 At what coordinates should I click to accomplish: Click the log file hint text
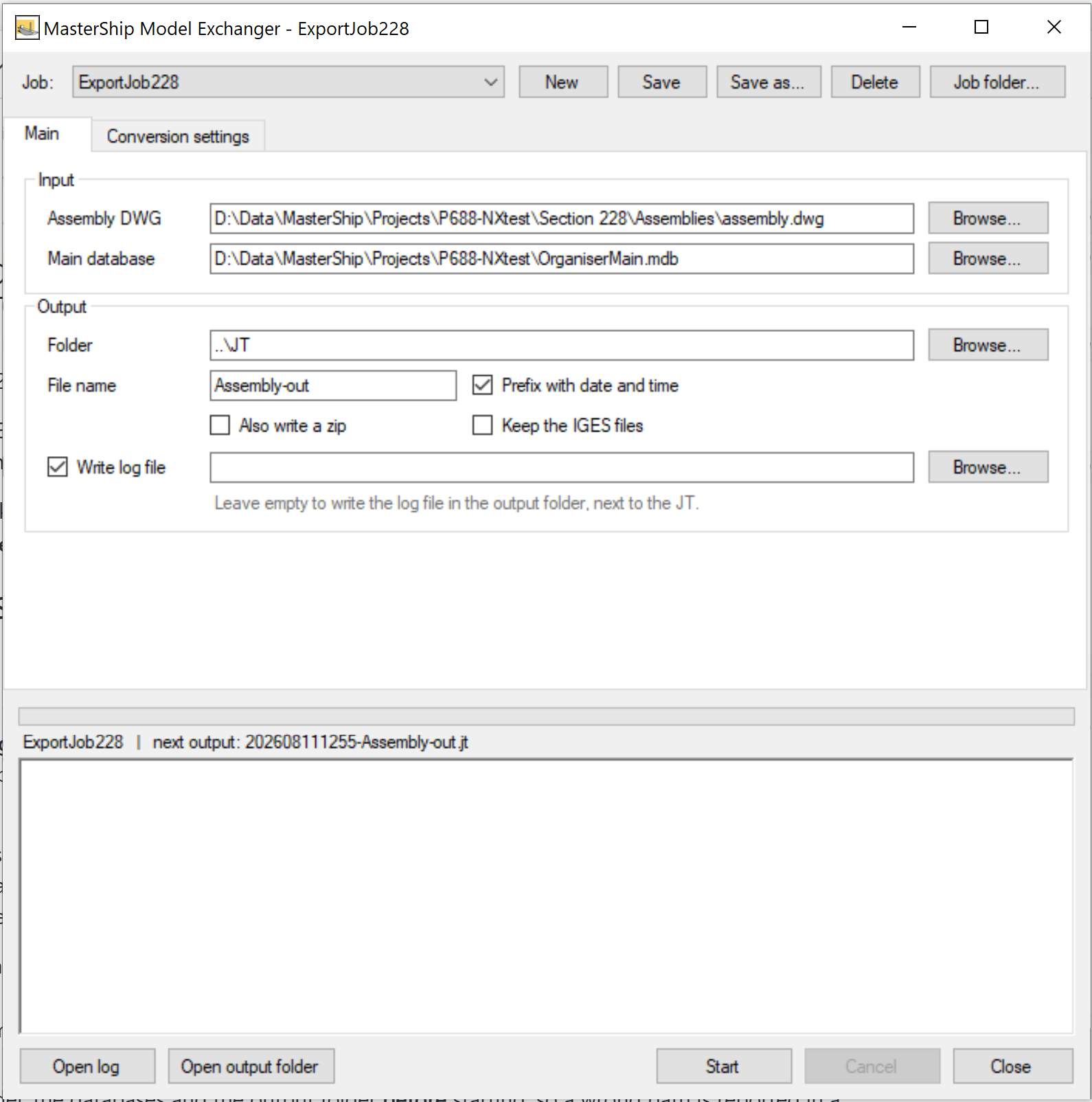[457, 504]
